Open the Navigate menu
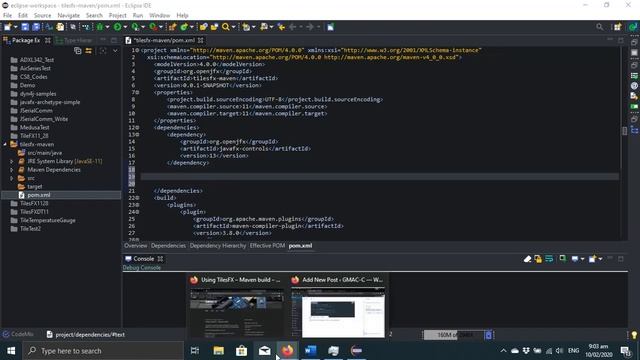Screen dimensions: 640x360 pyautogui.click(x=69, y=16)
